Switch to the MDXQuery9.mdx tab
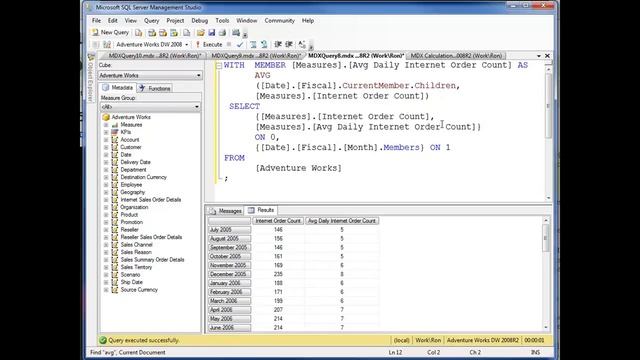This screenshot has width=640, height=360. [x=256, y=56]
